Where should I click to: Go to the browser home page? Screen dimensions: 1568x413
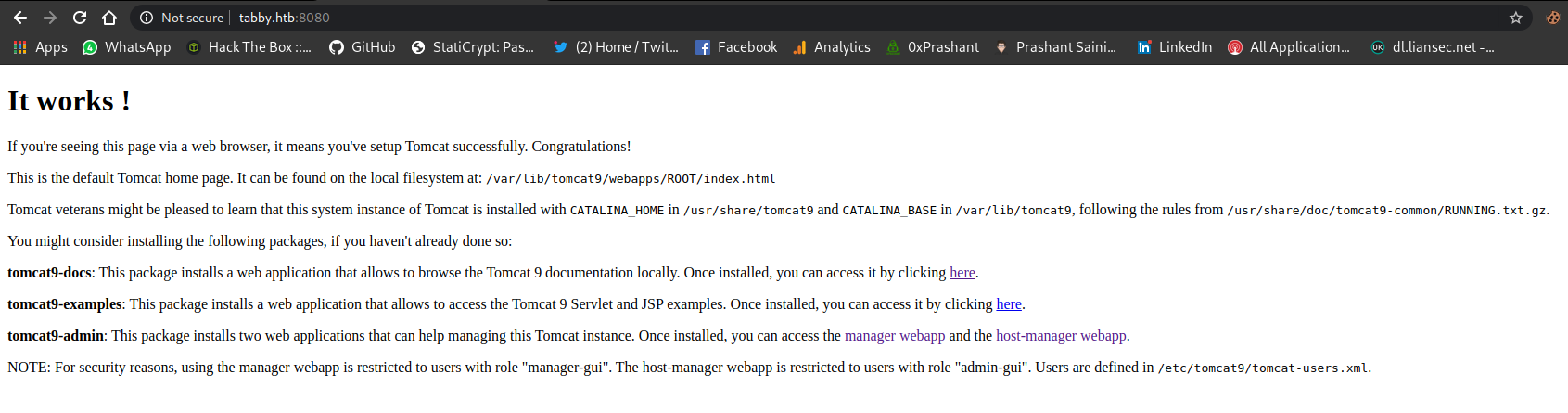tap(109, 18)
